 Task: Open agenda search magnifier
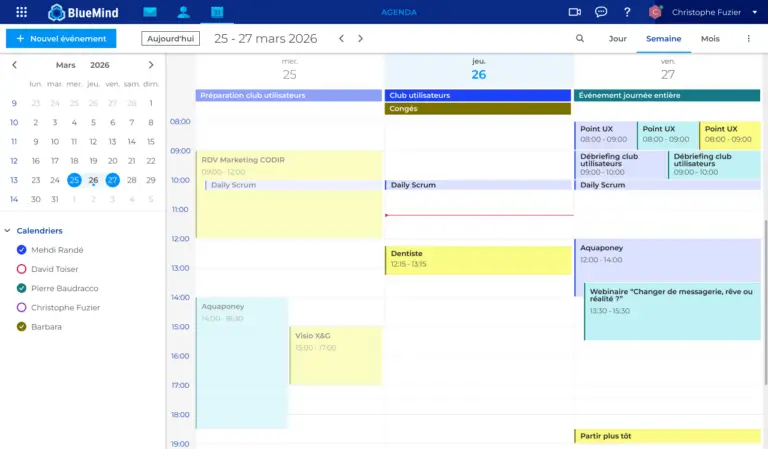580,38
